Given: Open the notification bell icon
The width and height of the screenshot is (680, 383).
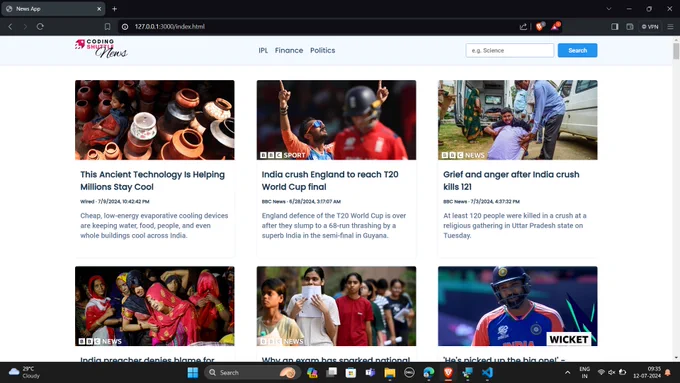Looking at the screenshot, I should point(668,373).
